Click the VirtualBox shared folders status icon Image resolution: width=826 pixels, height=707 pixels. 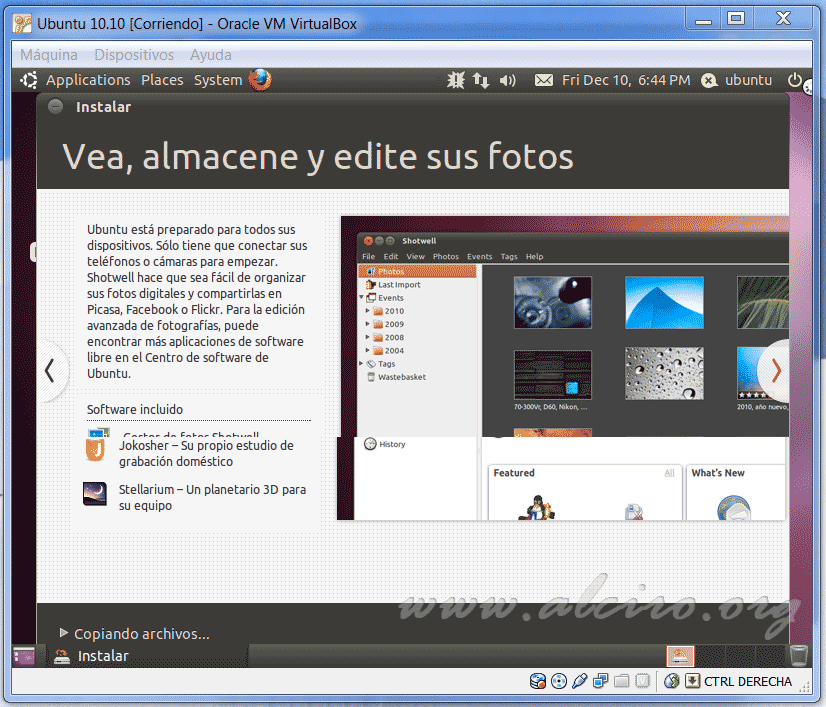click(x=622, y=681)
